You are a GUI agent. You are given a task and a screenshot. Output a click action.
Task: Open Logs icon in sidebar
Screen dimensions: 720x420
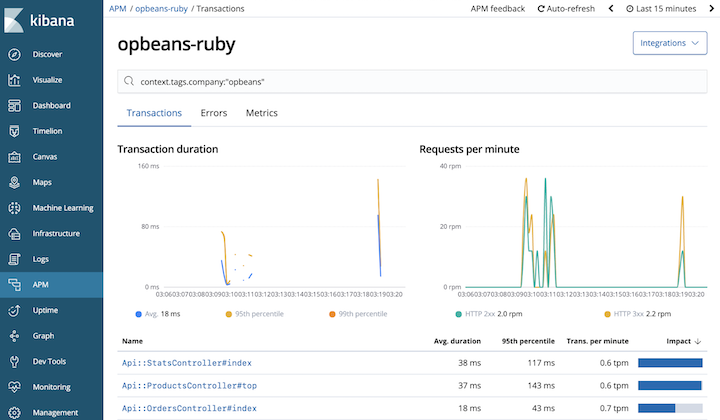[14, 259]
